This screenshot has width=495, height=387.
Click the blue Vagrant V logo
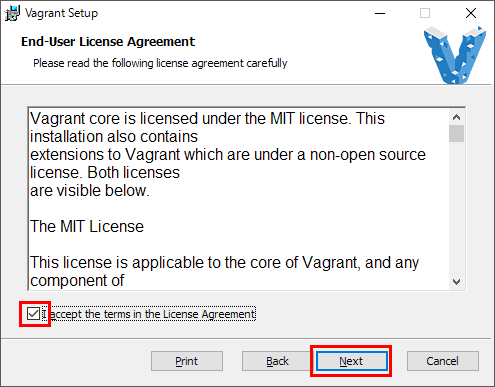coord(455,55)
